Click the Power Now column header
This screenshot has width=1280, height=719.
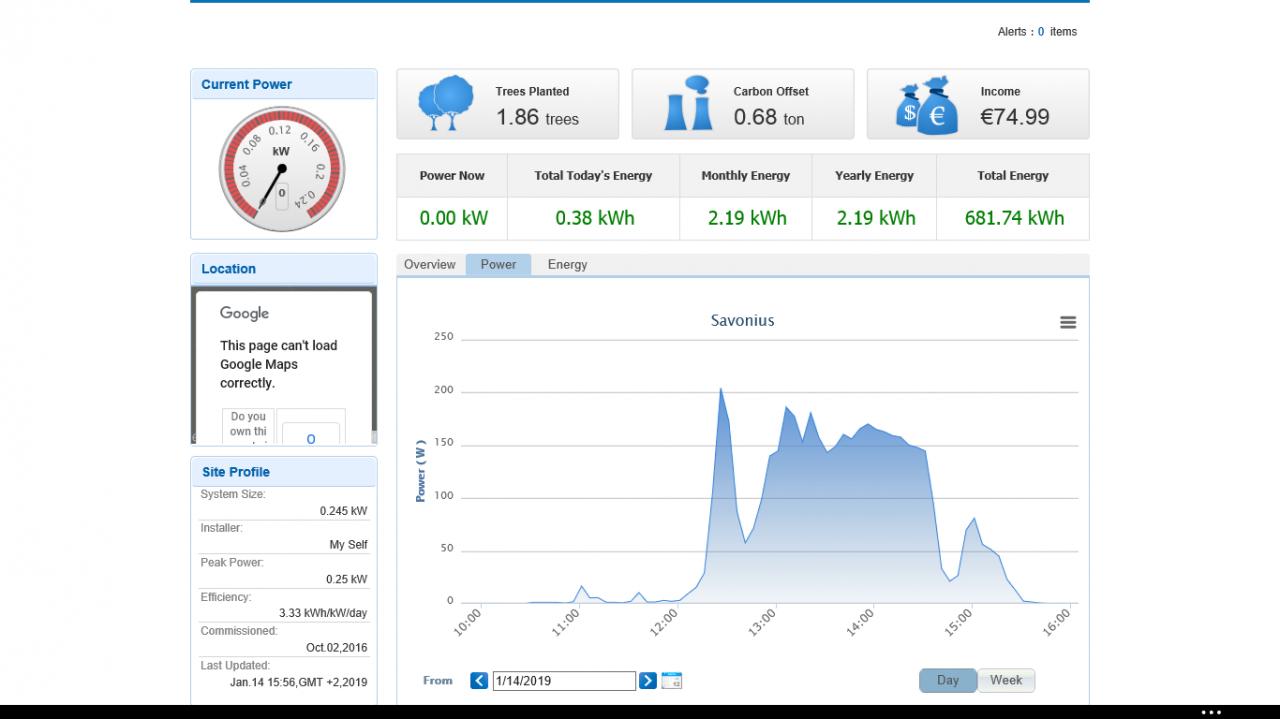click(x=452, y=176)
